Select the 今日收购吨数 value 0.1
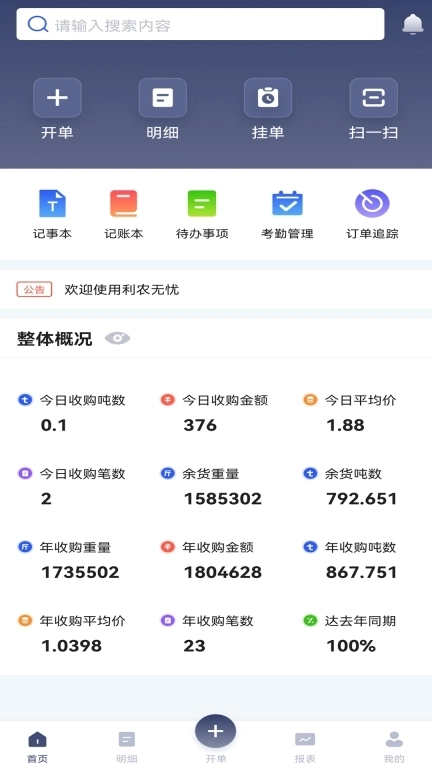The height and width of the screenshot is (768, 432). 53,425
